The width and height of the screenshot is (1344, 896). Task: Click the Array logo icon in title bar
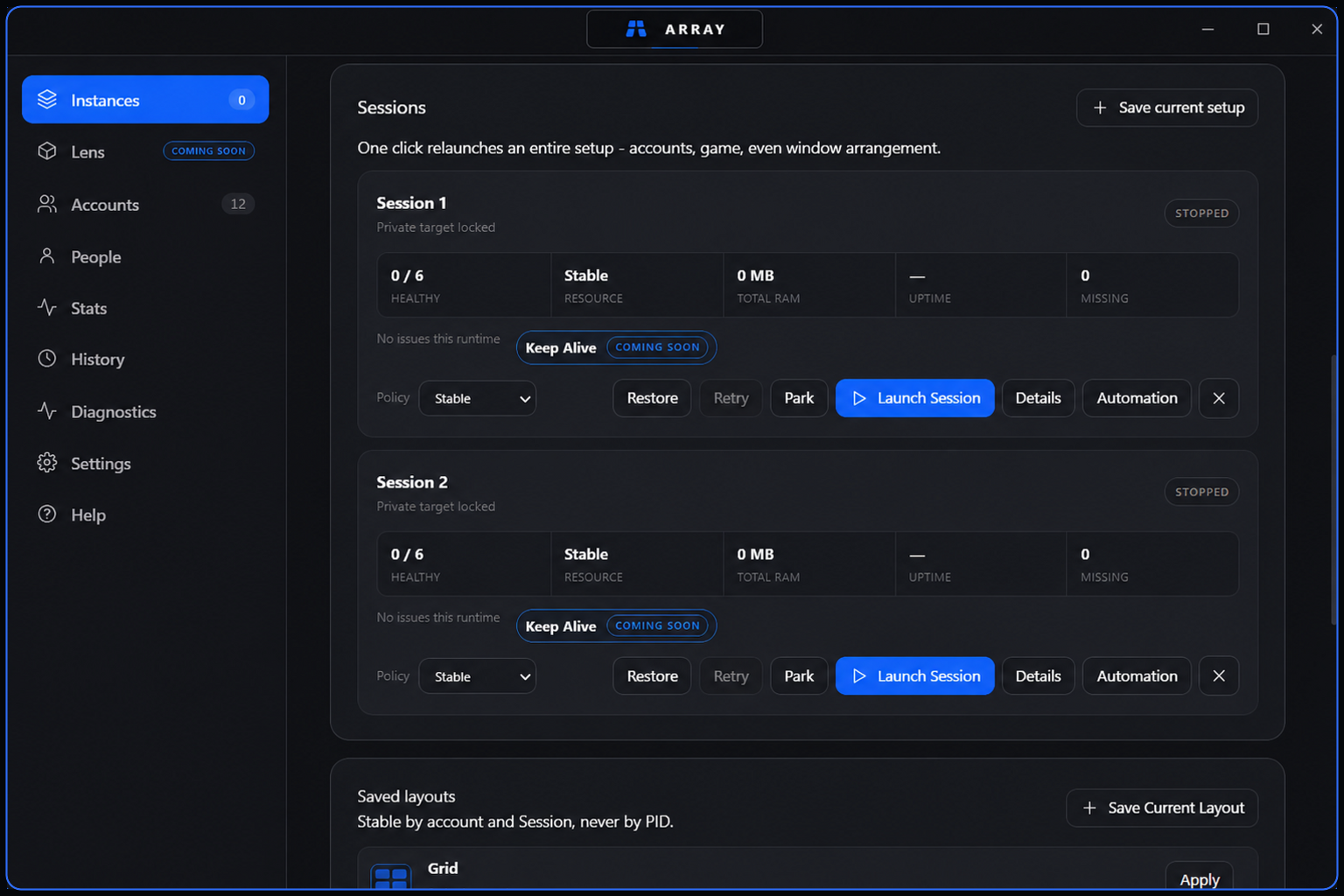tap(636, 29)
